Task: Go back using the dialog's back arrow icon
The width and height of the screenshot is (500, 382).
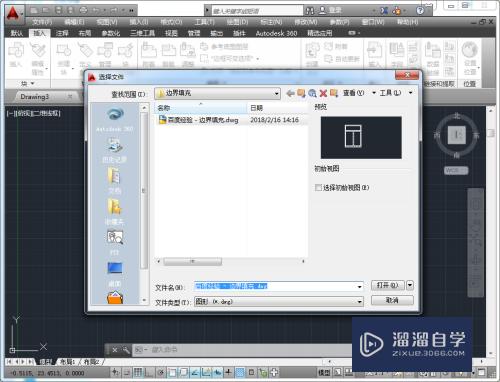Action: coord(290,93)
